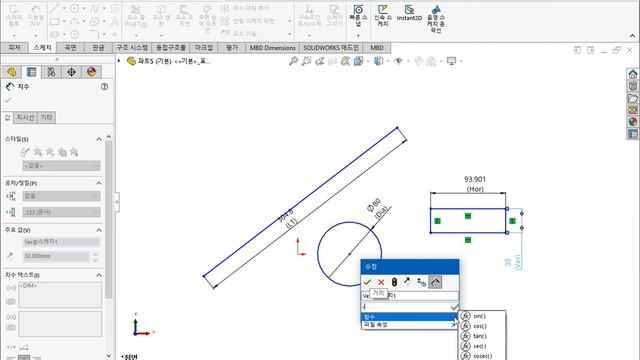The width and height of the screenshot is (640, 360).
Task: Collapse the 스타일 (Style) section
Action: (99, 139)
